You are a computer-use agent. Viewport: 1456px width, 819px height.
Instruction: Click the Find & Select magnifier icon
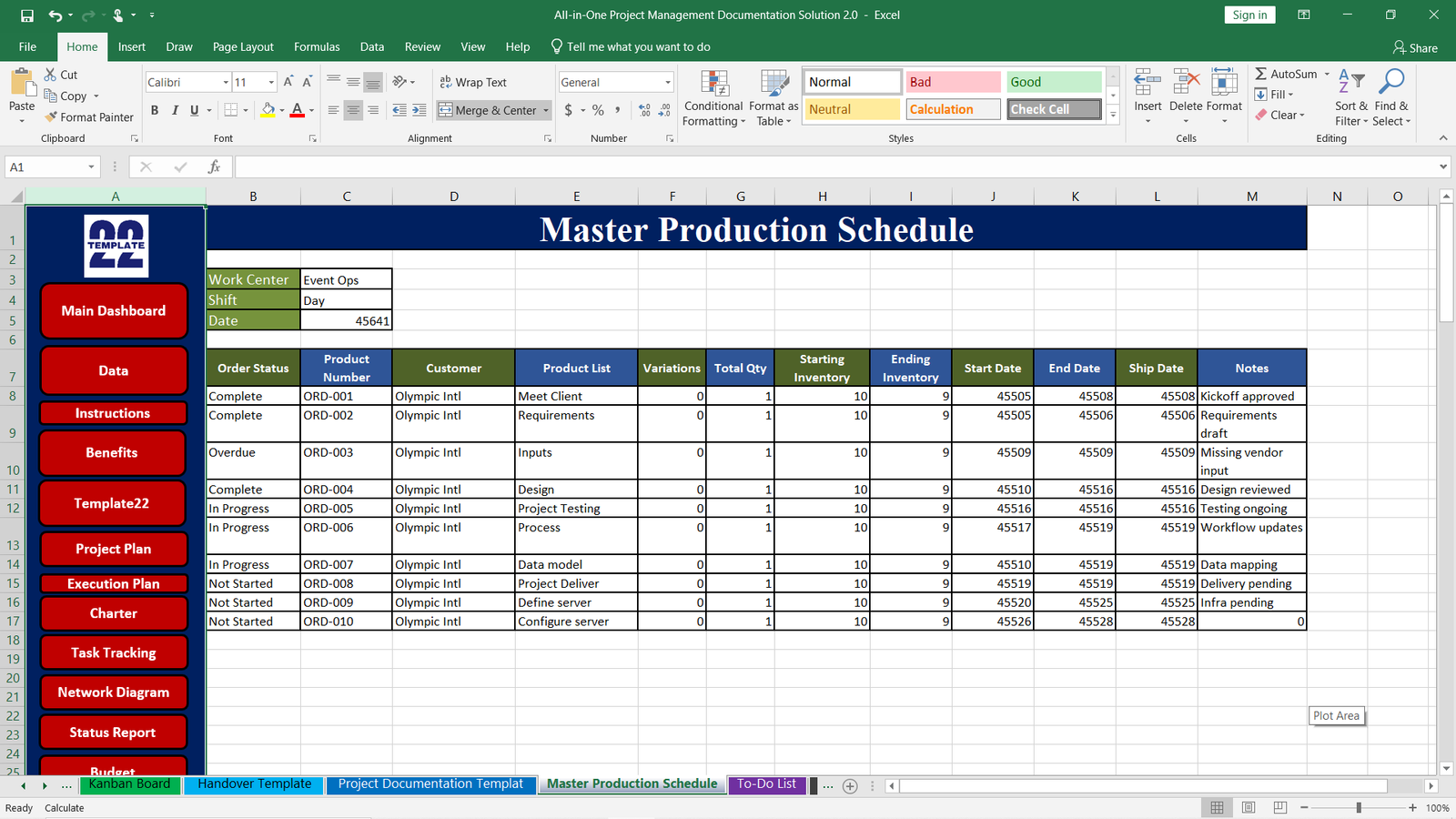coord(1391,82)
